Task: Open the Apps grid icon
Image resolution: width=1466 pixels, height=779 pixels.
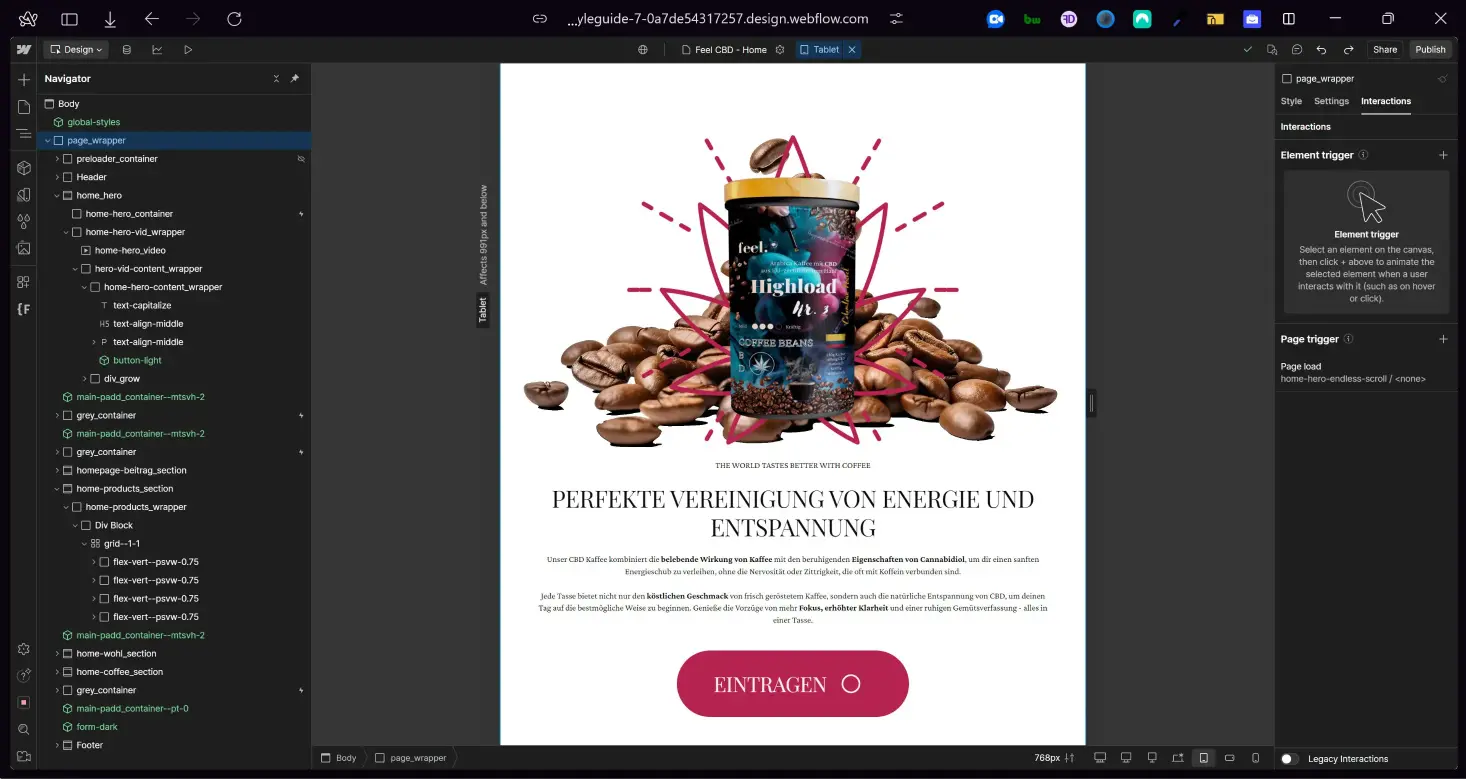Action: pyautogui.click(x=24, y=282)
